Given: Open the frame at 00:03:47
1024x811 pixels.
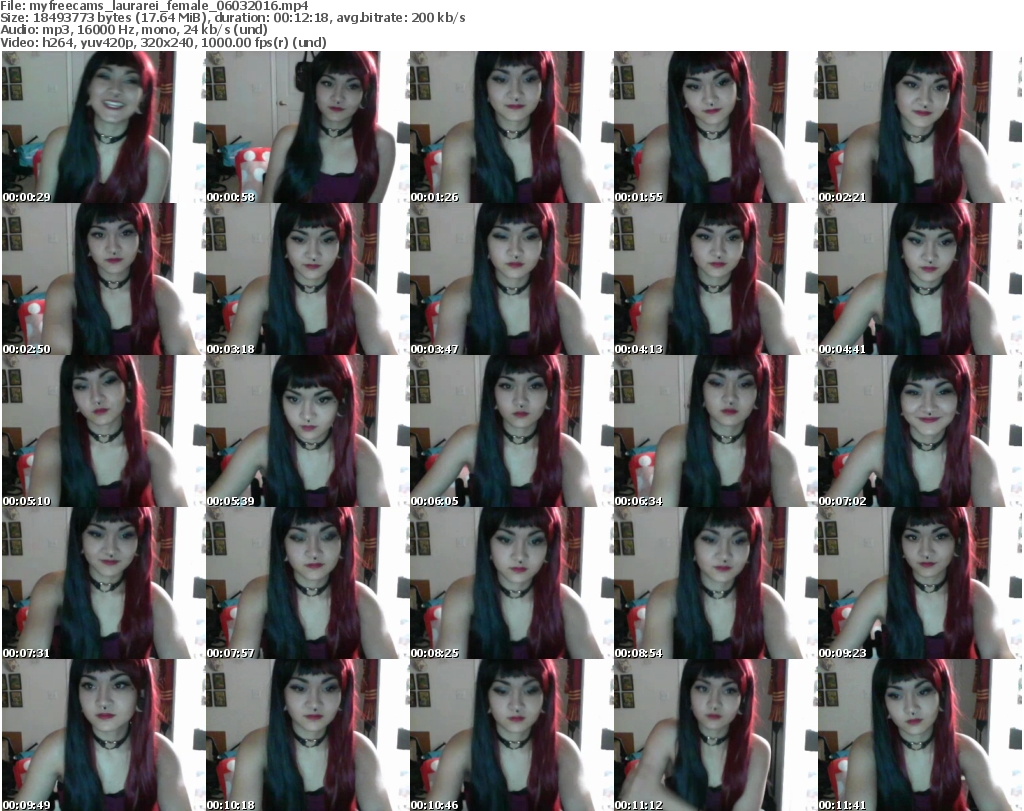Looking at the screenshot, I should click(x=511, y=279).
